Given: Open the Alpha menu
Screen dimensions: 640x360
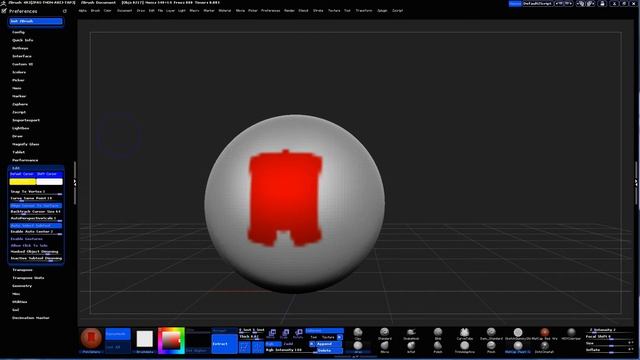Looking at the screenshot, I should tap(82, 11).
